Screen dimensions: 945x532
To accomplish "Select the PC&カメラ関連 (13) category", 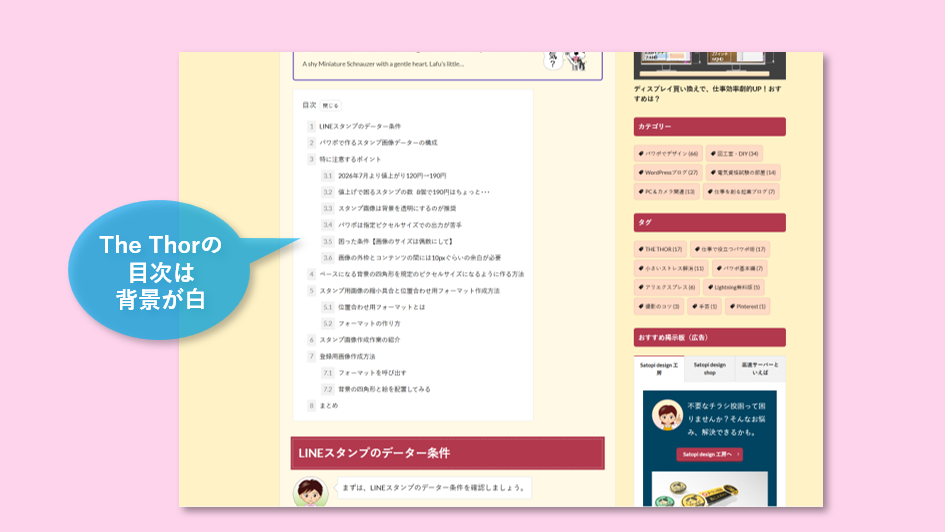I will (x=667, y=192).
